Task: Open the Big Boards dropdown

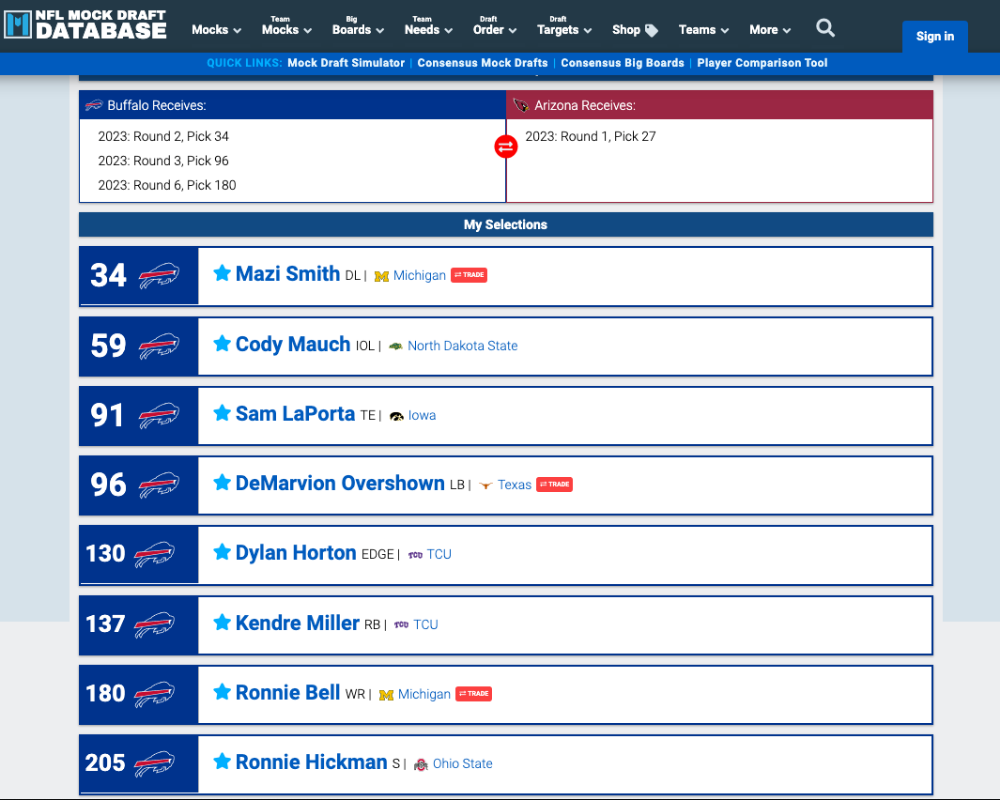Action: [358, 26]
